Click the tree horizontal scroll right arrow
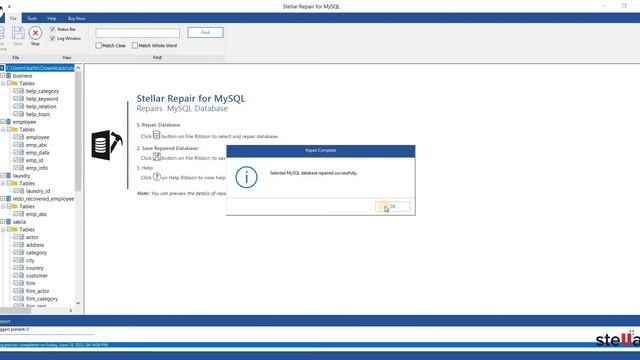 tap(71, 311)
